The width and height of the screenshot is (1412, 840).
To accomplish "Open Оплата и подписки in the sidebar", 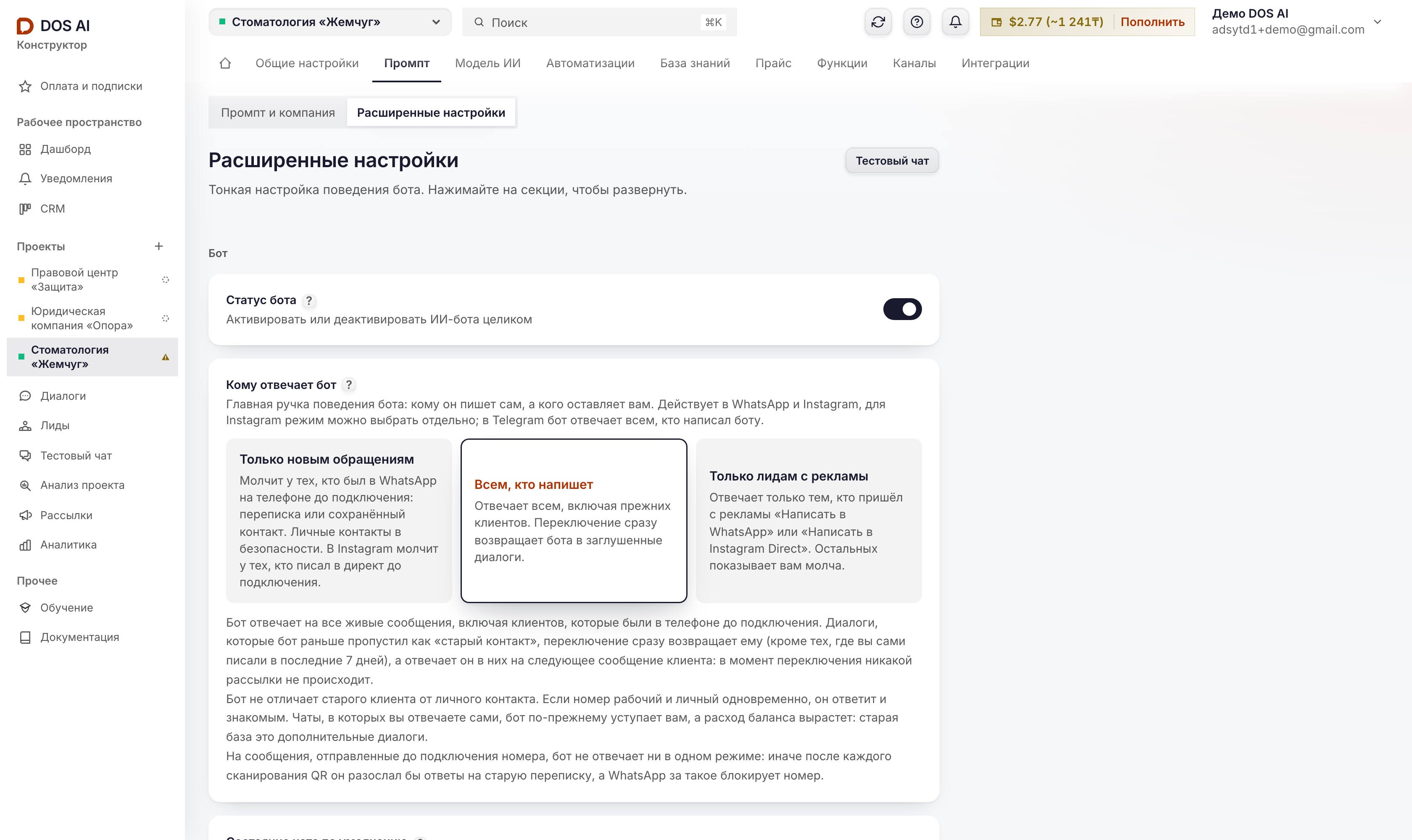I will [91, 86].
